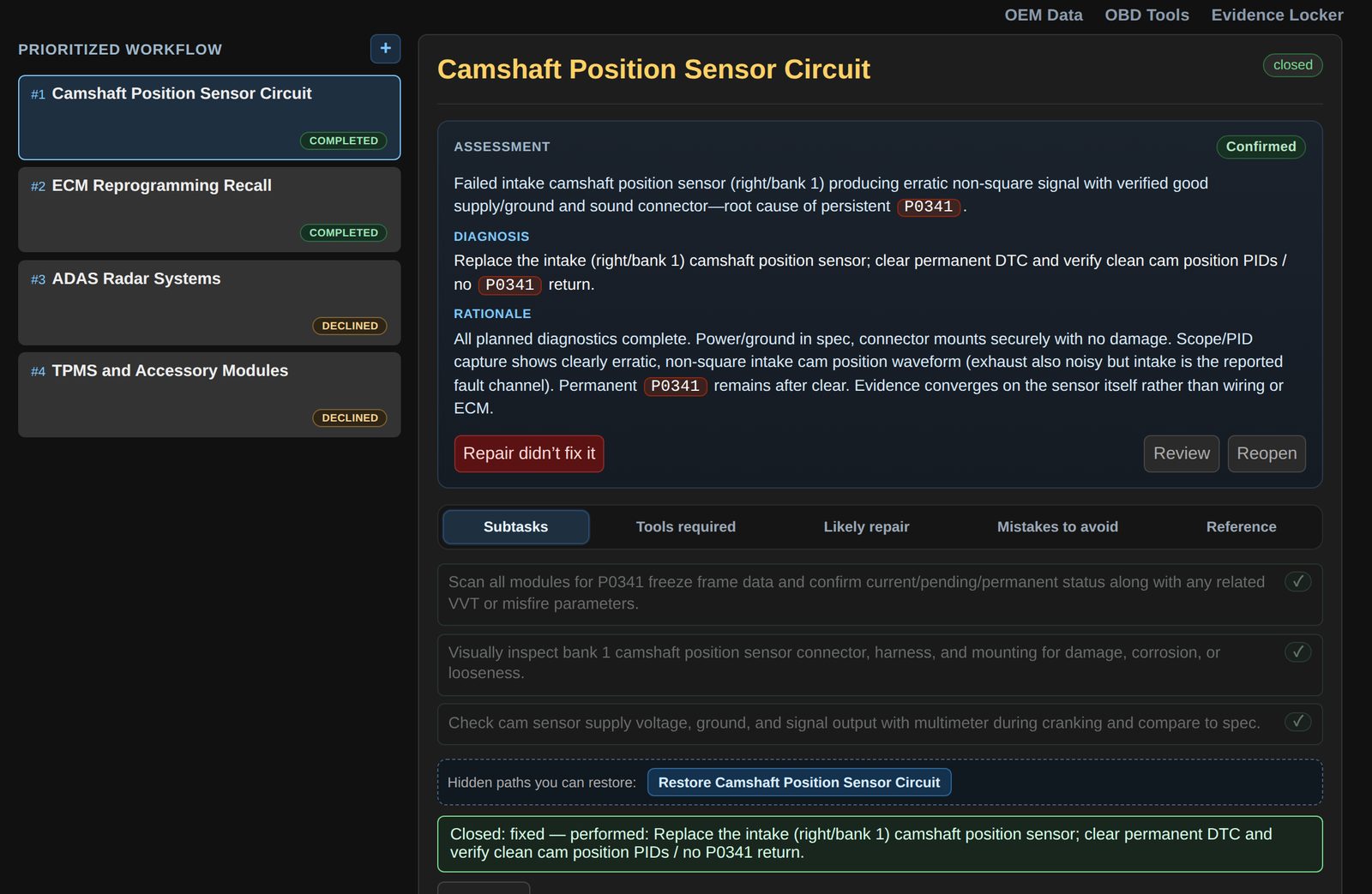Click the DIAGNOSIS section label
The height and width of the screenshot is (894, 1372).
point(491,237)
